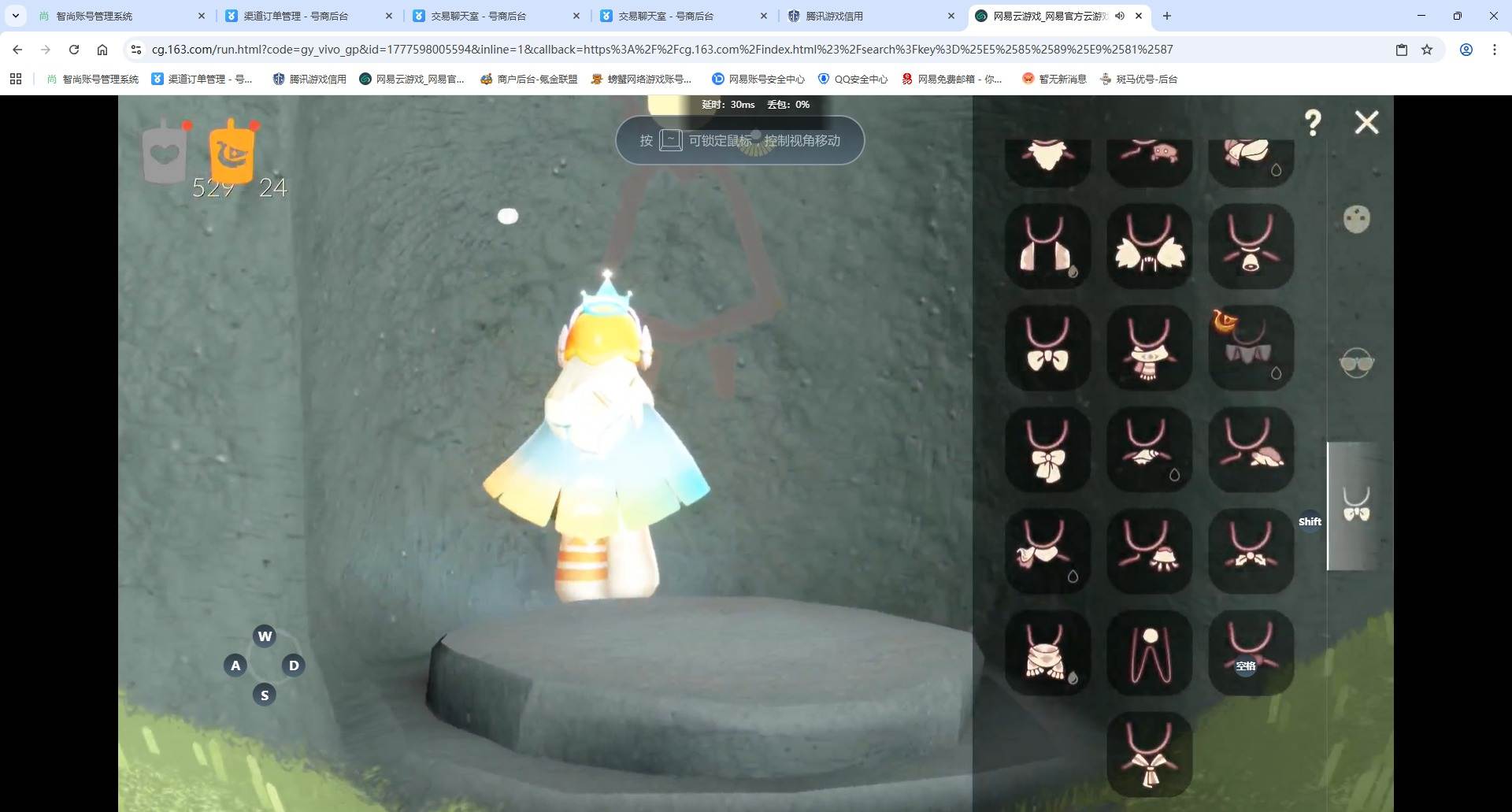Screen dimensions: 1512x812
Task: Reload the current page
Action: (74, 50)
